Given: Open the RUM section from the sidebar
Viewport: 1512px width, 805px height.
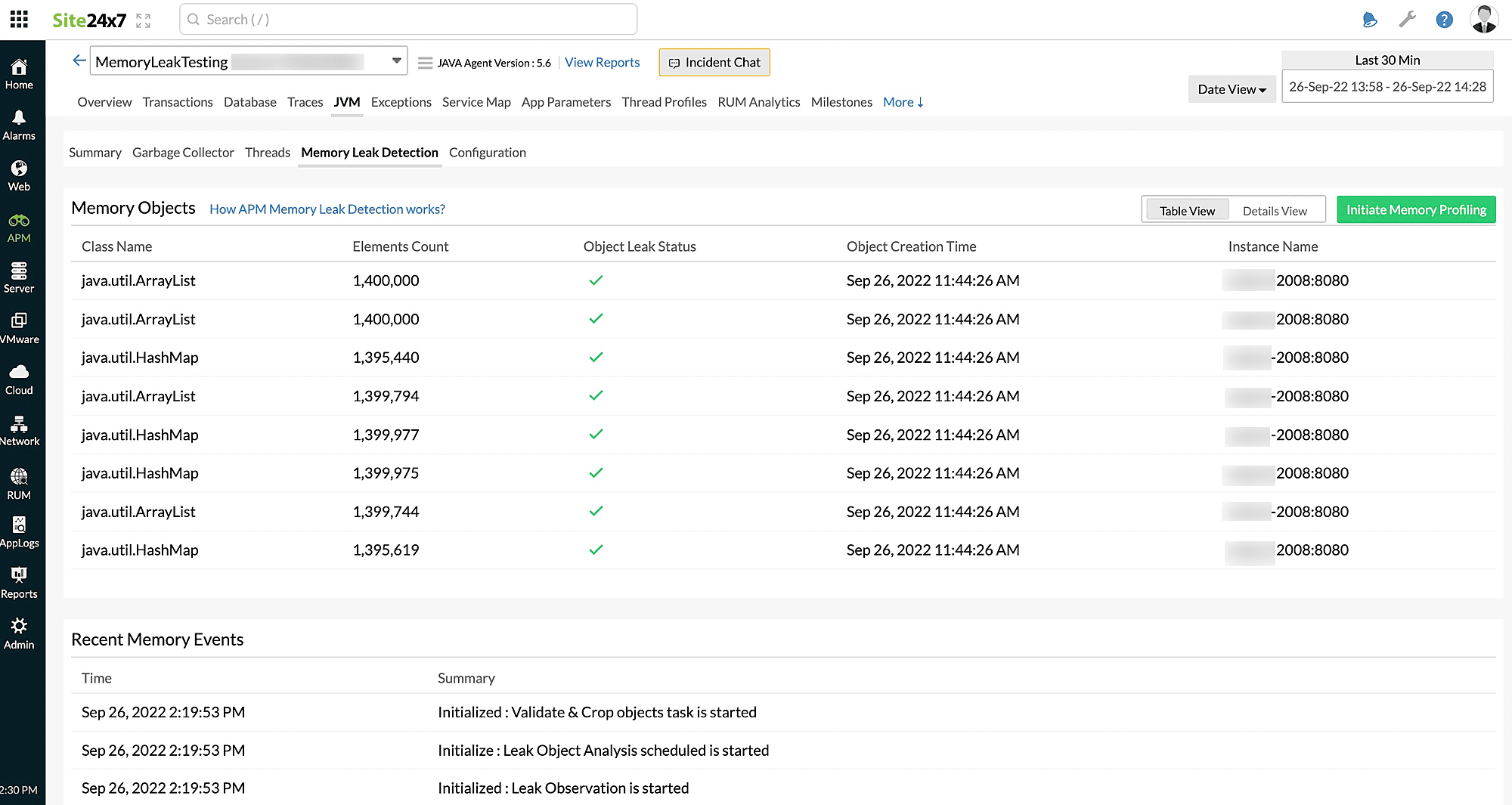Looking at the screenshot, I should pos(19,480).
